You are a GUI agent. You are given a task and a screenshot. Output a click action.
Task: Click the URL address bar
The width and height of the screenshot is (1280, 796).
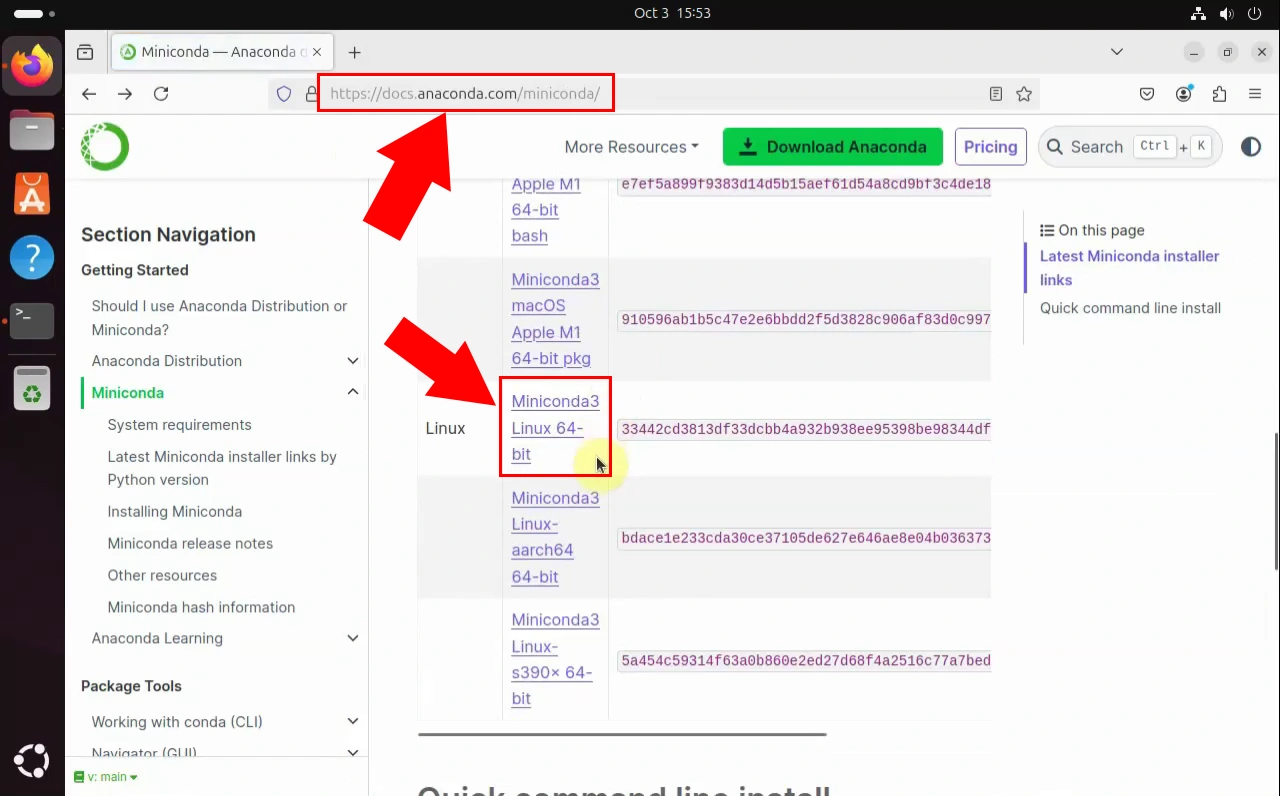[655, 94]
